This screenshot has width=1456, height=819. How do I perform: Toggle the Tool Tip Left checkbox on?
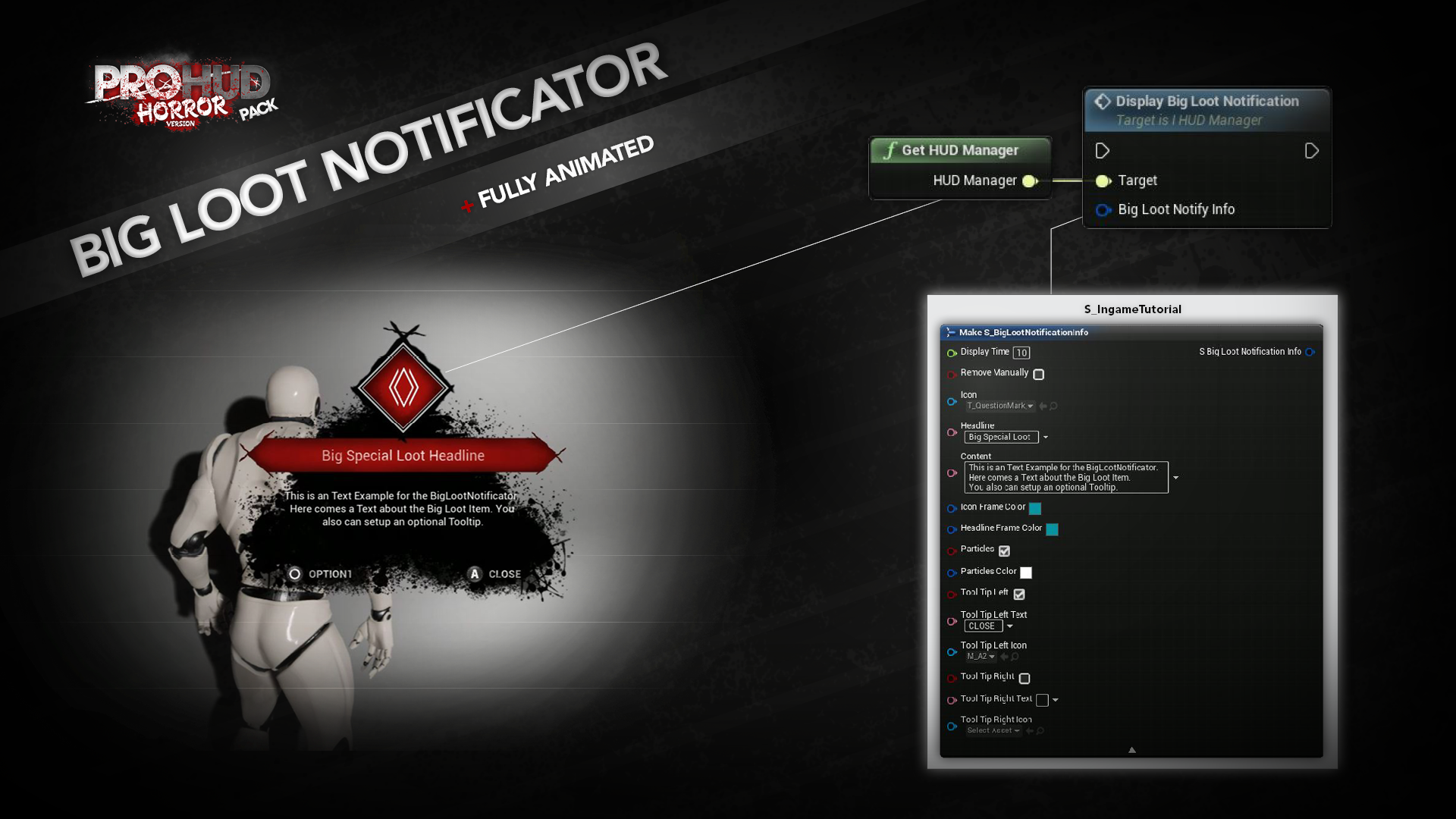[x=1019, y=593]
